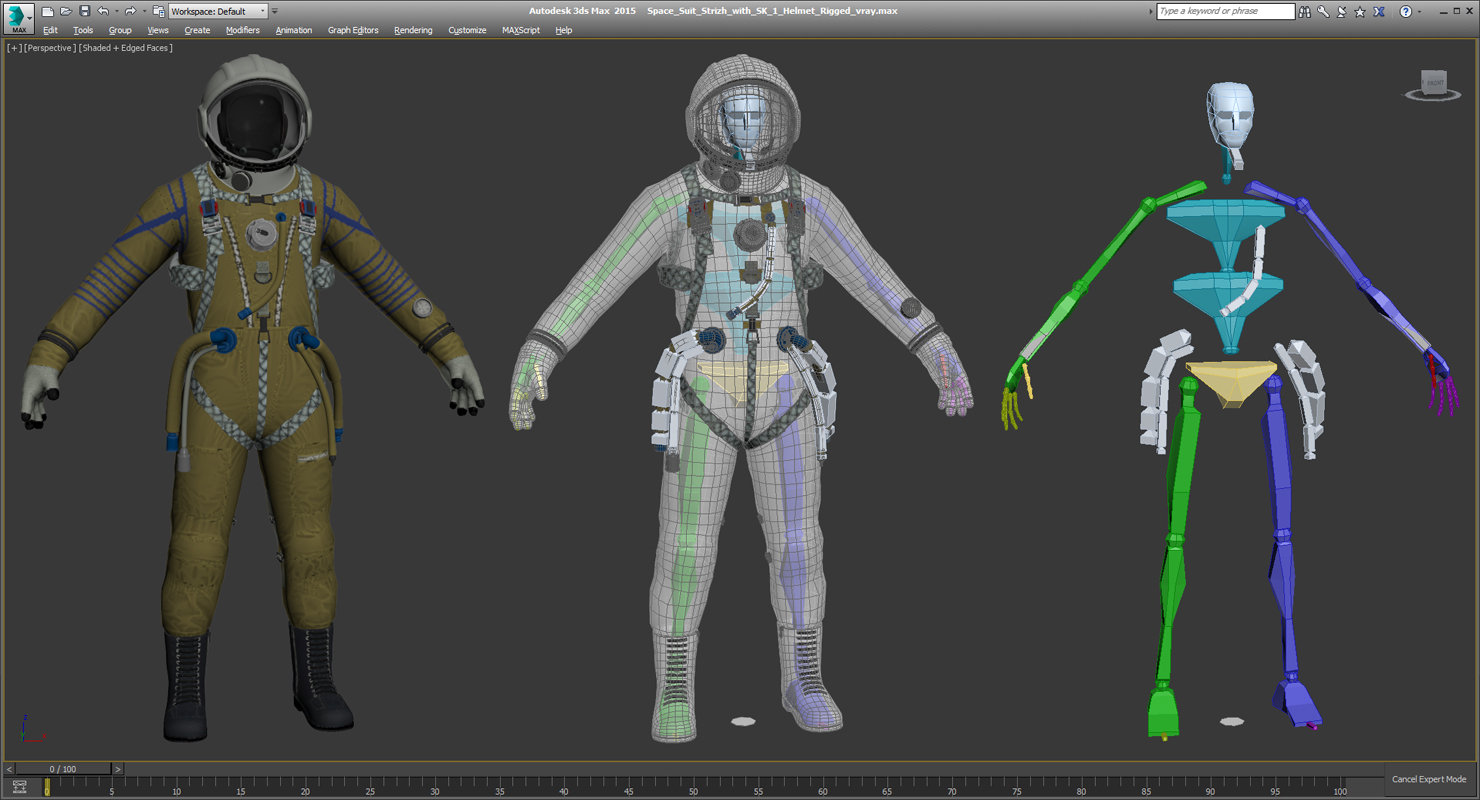Image resolution: width=1480 pixels, height=800 pixels.
Task: Open the Group menu
Action: pyautogui.click(x=120, y=30)
